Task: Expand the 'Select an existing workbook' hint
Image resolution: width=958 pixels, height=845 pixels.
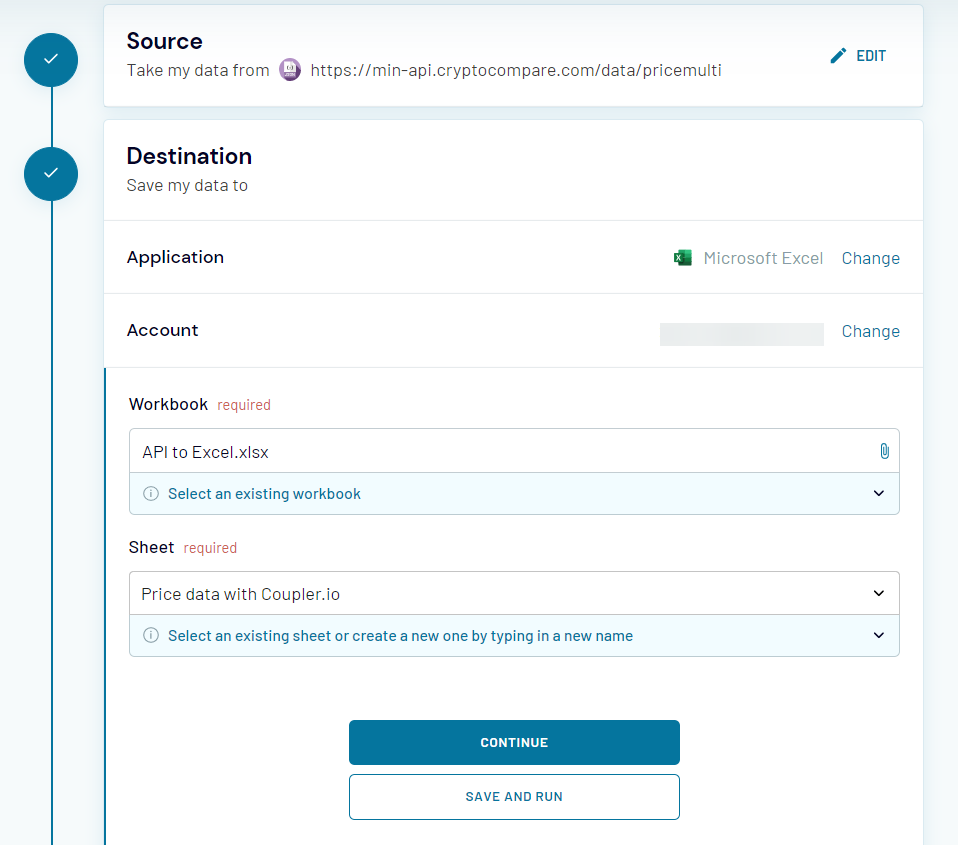Action: [878, 494]
